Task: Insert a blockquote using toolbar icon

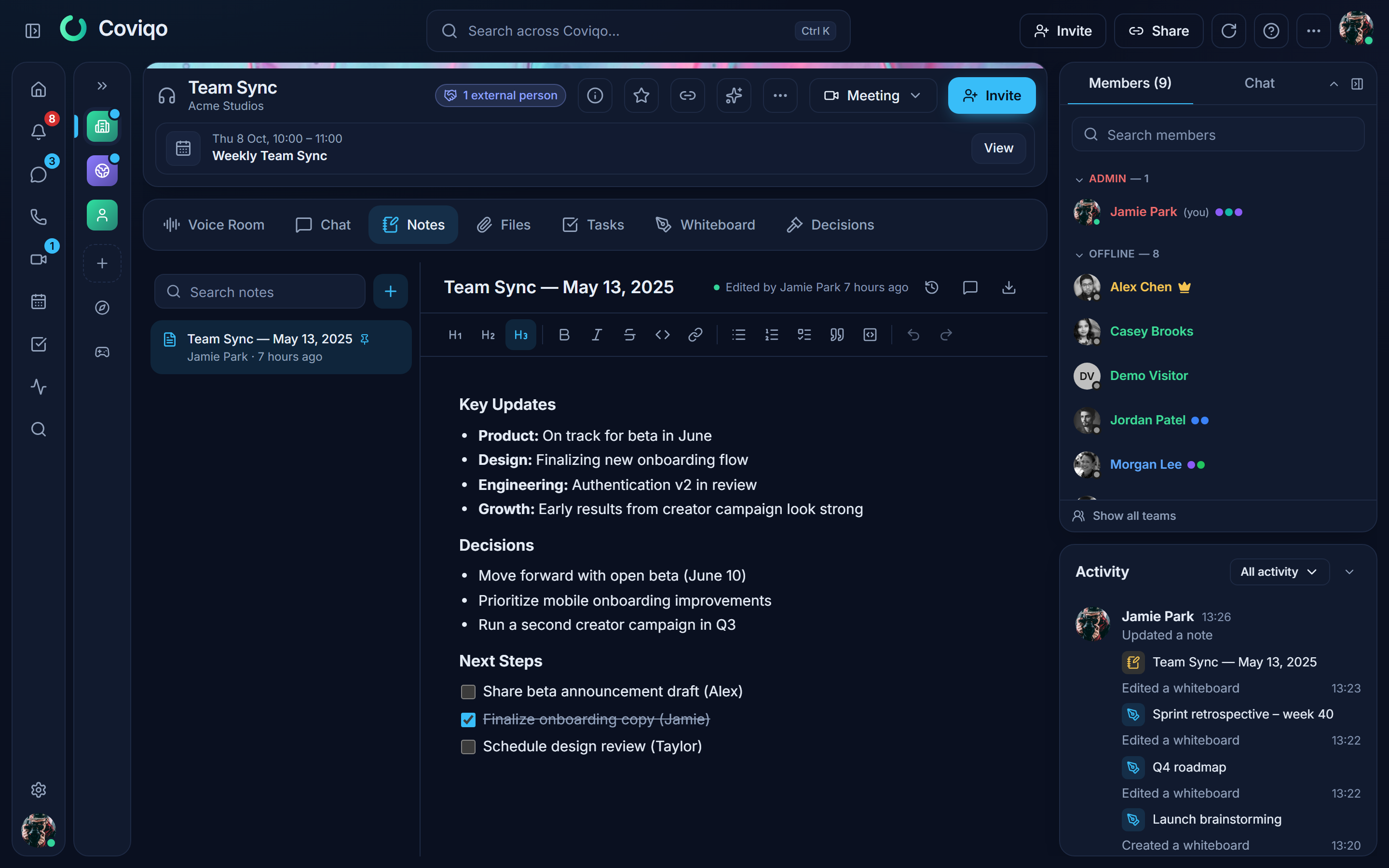Action: (x=837, y=335)
